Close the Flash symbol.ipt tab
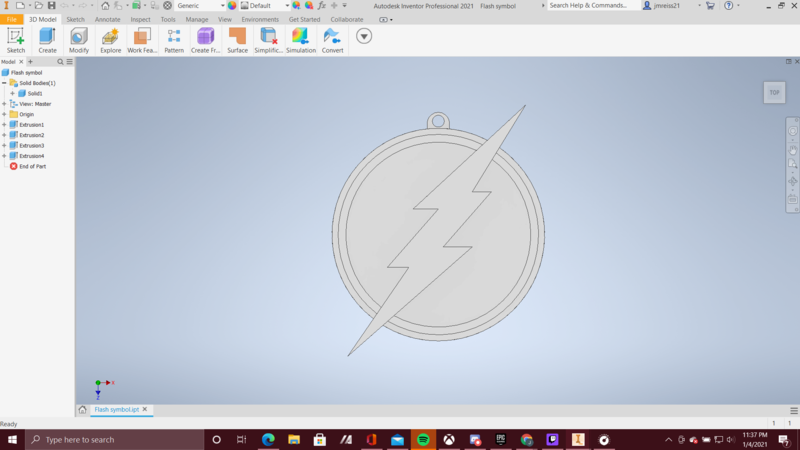Image resolution: width=800 pixels, height=450 pixels. point(145,409)
